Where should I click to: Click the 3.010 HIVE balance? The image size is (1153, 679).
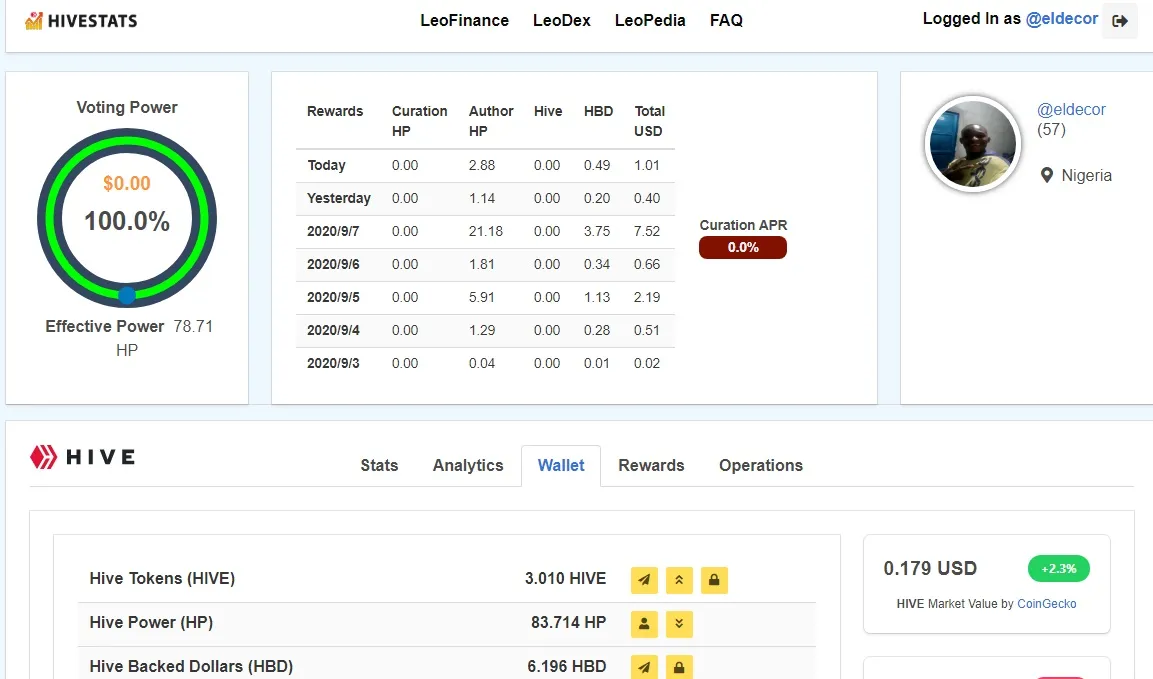point(565,579)
